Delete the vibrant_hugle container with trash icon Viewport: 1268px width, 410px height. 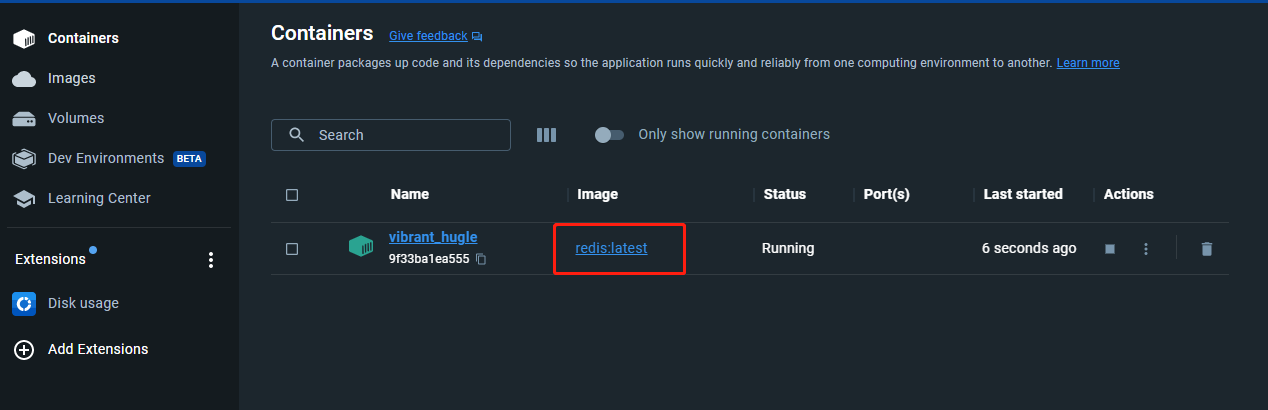coord(1207,249)
